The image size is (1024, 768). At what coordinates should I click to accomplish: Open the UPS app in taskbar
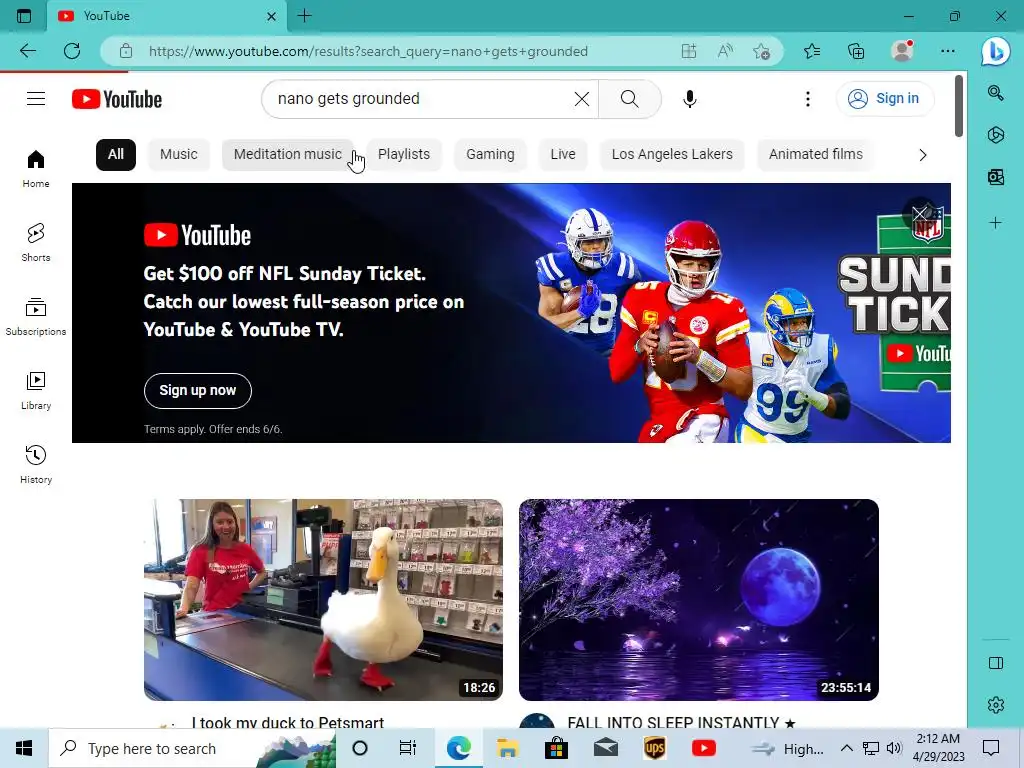pyautogui.click(x=654, y=748)
